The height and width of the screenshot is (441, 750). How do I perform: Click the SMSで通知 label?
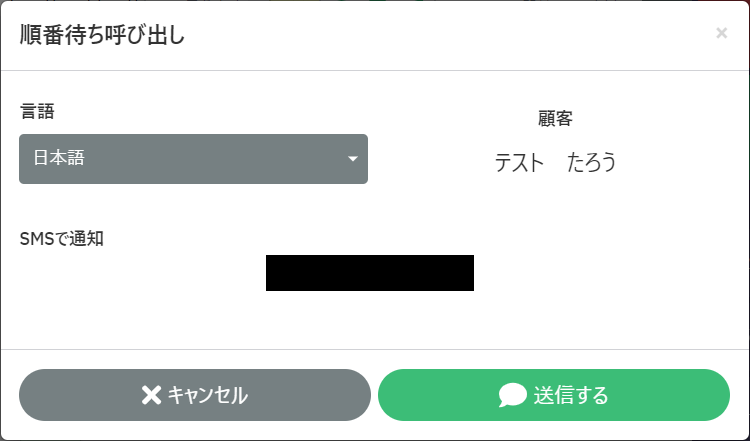62,238
